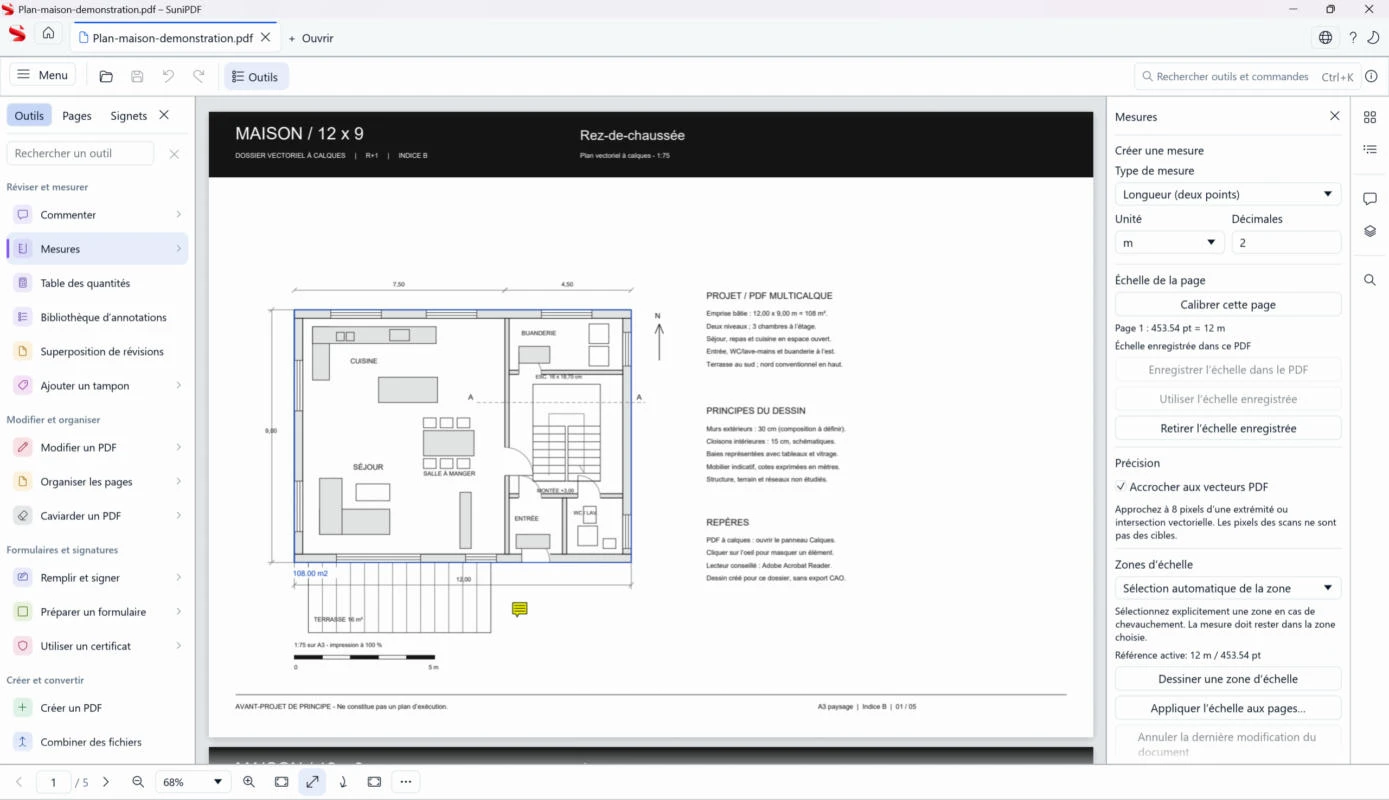
Task: Click the Décimales field showing 2
Action: [1286, 242]
